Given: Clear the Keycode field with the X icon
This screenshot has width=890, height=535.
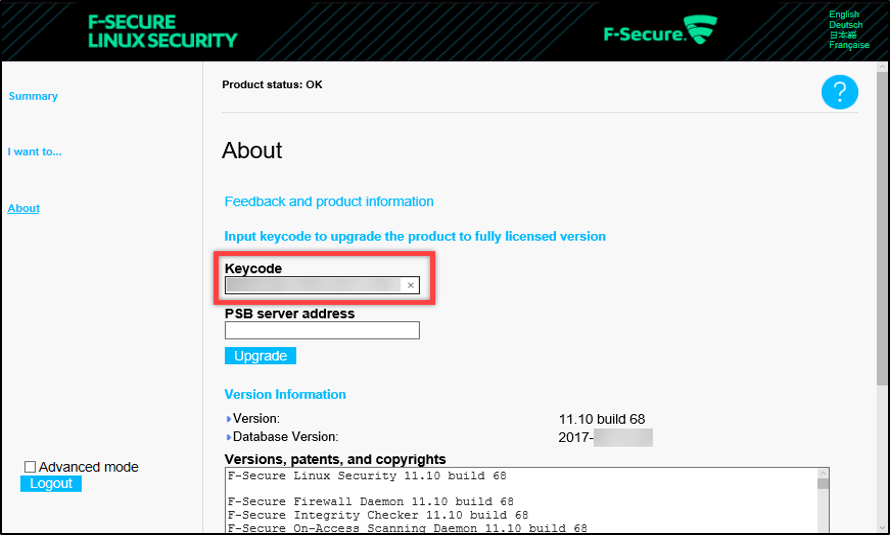Looking at the screenshot, I should click(x=410, y=286).
